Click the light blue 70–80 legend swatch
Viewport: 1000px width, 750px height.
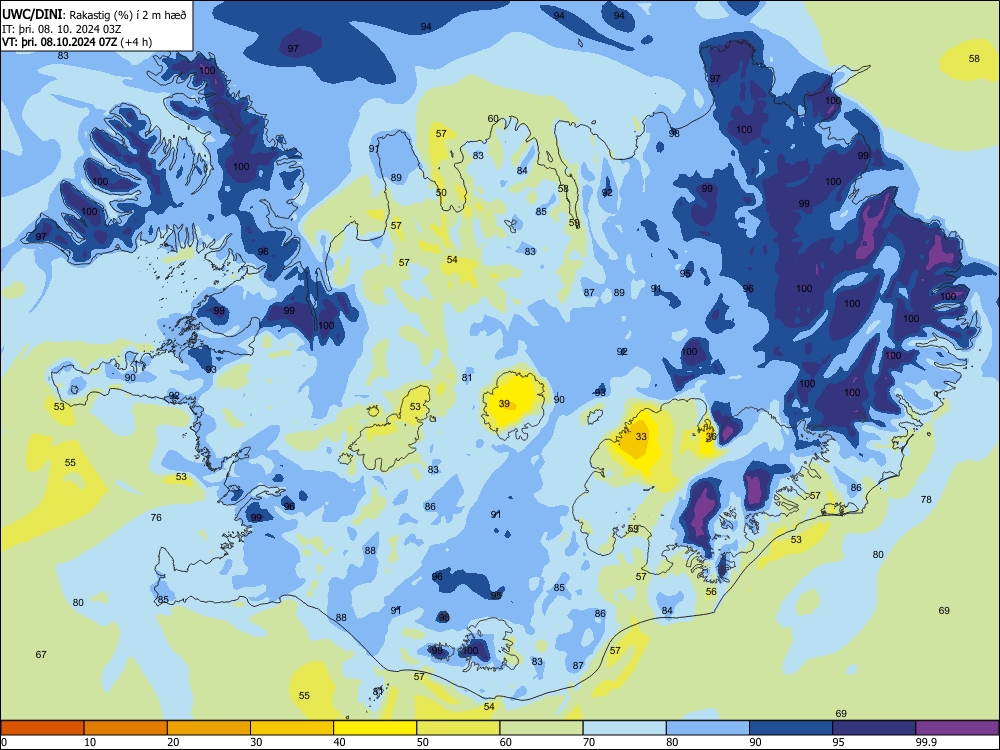coord(624,728)
